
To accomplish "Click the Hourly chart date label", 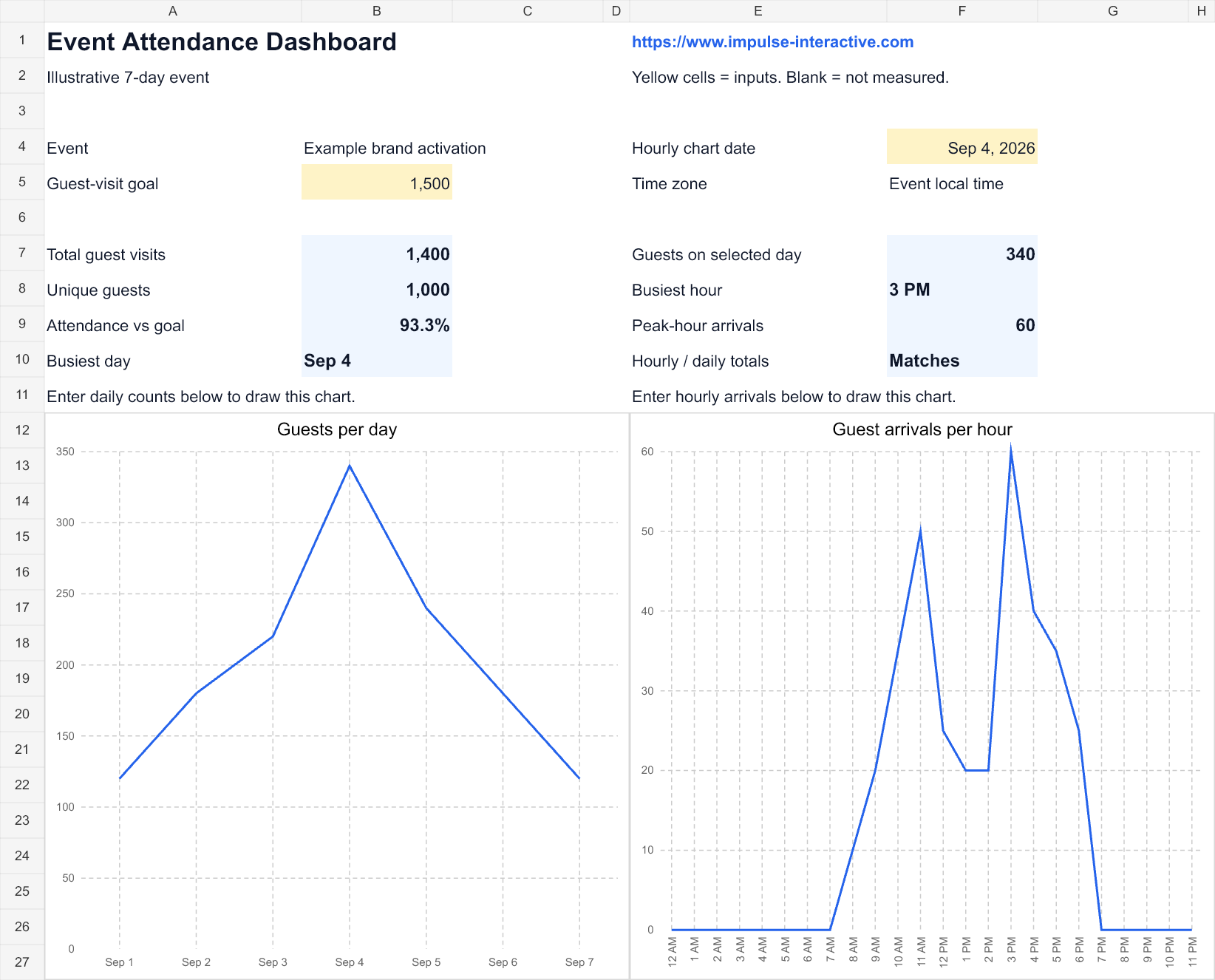I will coord(693,149).
